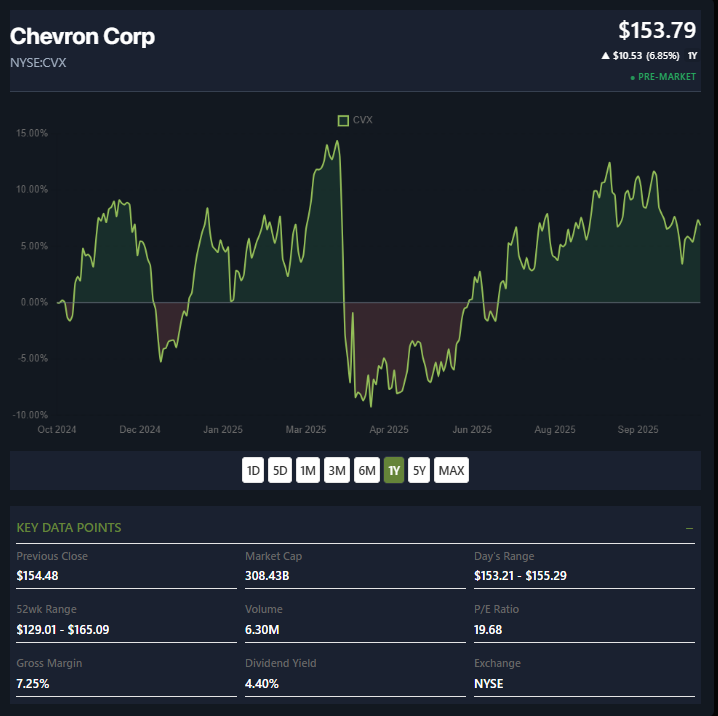Viewport: 718px width, 716px height.
Task: Switch chart to 5D range
Action: click(281, 470)
